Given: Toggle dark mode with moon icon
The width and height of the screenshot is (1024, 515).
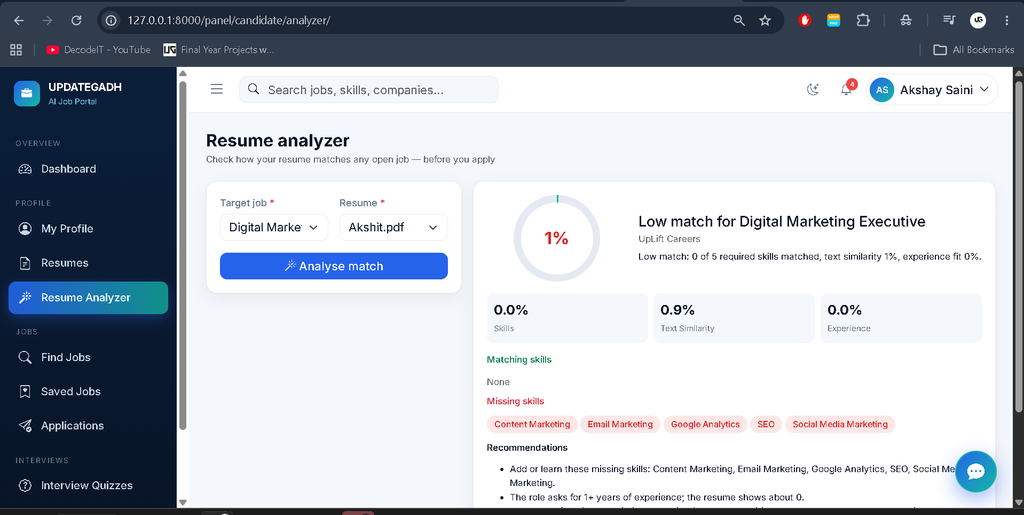Looking at the screenshot, I should tap(813, 90).
